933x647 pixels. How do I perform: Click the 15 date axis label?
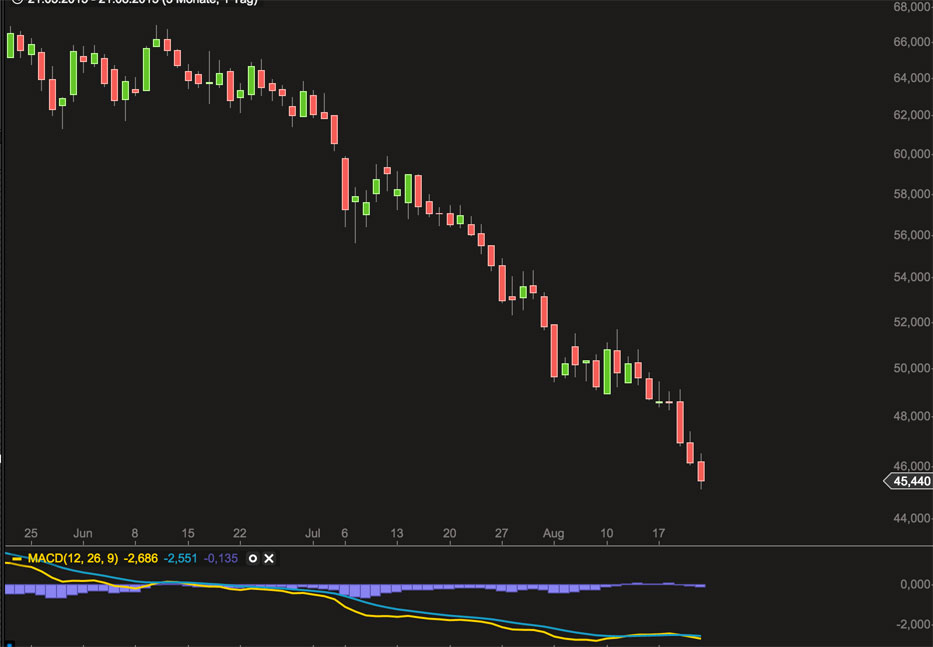click(188, 533)
